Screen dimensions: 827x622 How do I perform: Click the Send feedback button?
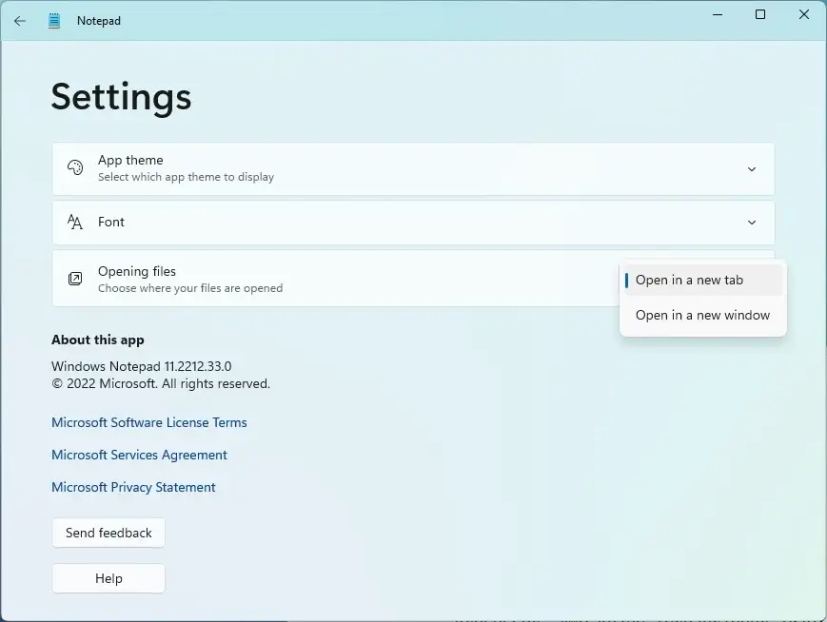[109, 533]
